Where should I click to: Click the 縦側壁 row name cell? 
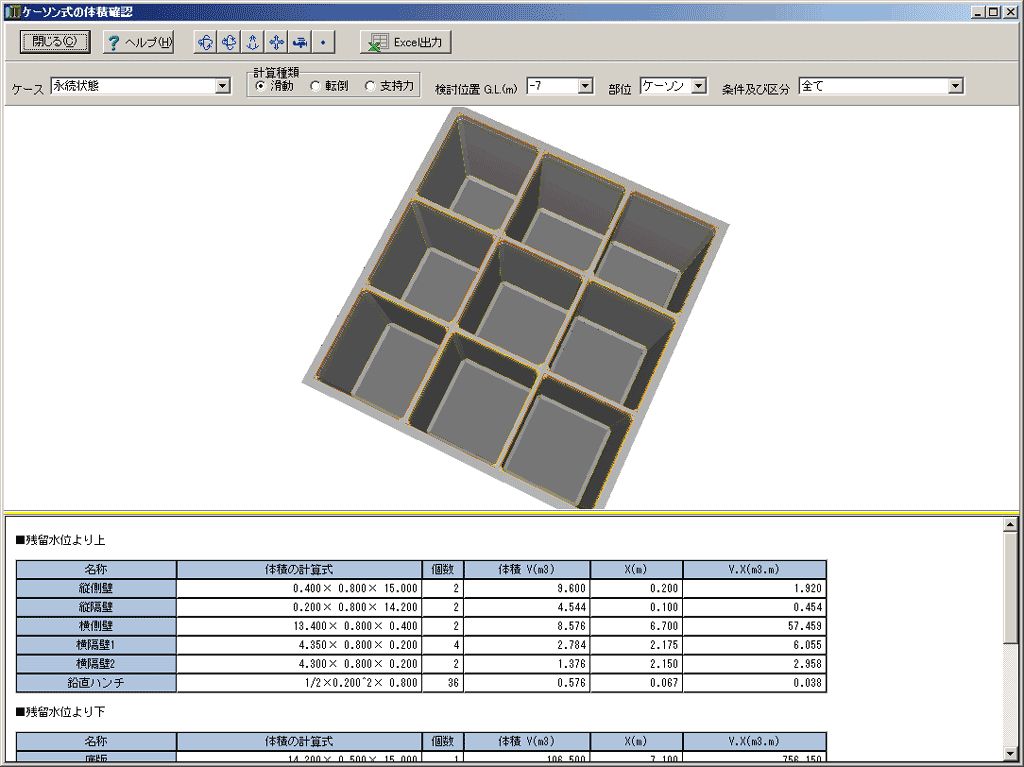tap(96, 588)
